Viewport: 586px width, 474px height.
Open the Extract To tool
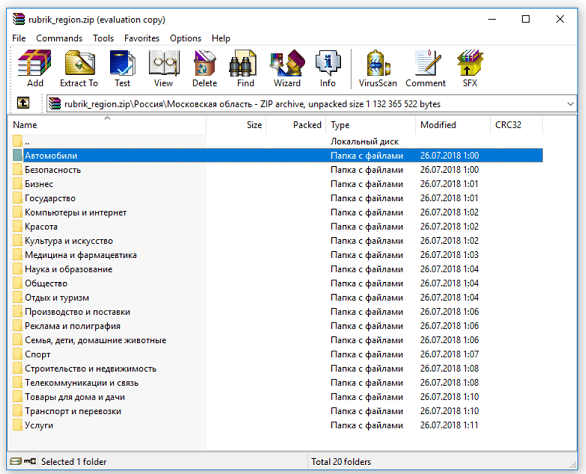tap(79, 68)
